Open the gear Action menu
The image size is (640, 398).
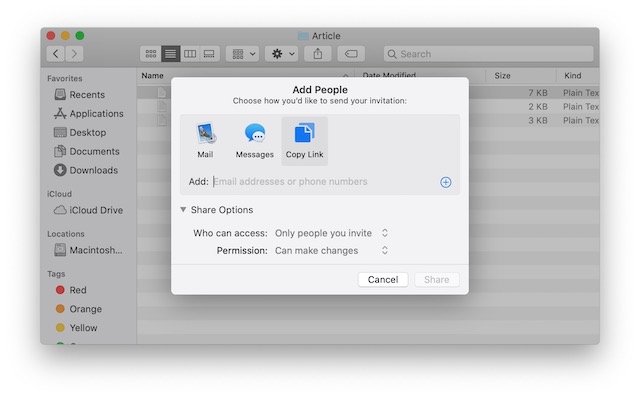(x=282, y=53)
